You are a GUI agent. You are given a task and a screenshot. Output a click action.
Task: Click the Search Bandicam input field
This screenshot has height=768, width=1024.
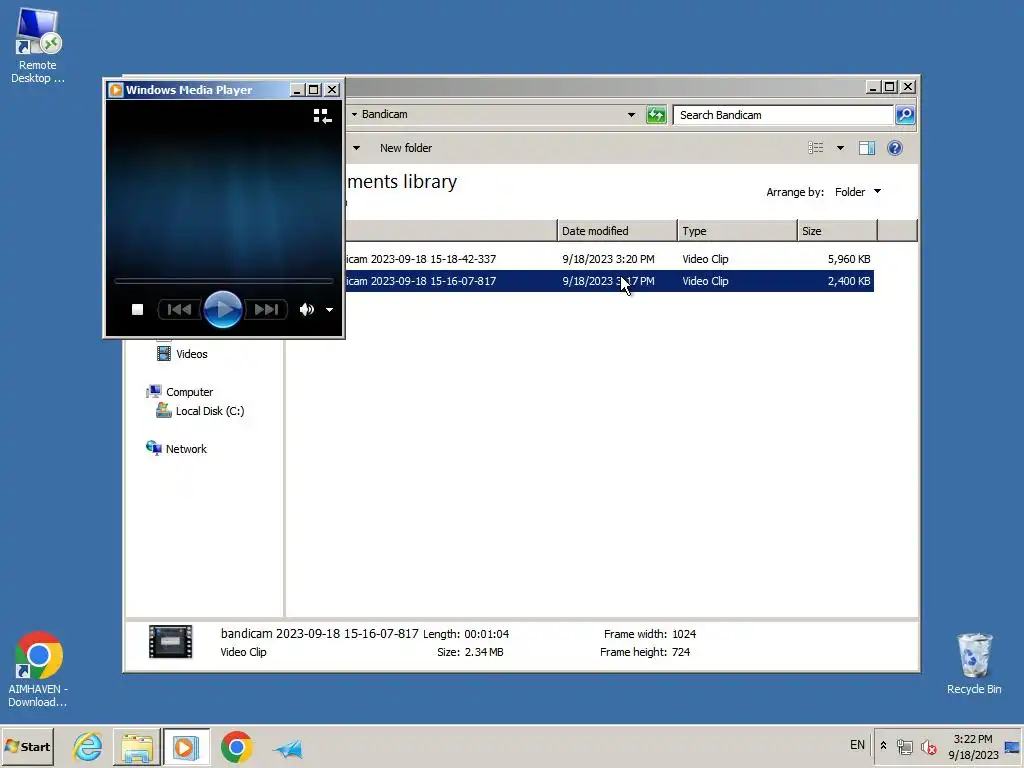tap(783, 115)
